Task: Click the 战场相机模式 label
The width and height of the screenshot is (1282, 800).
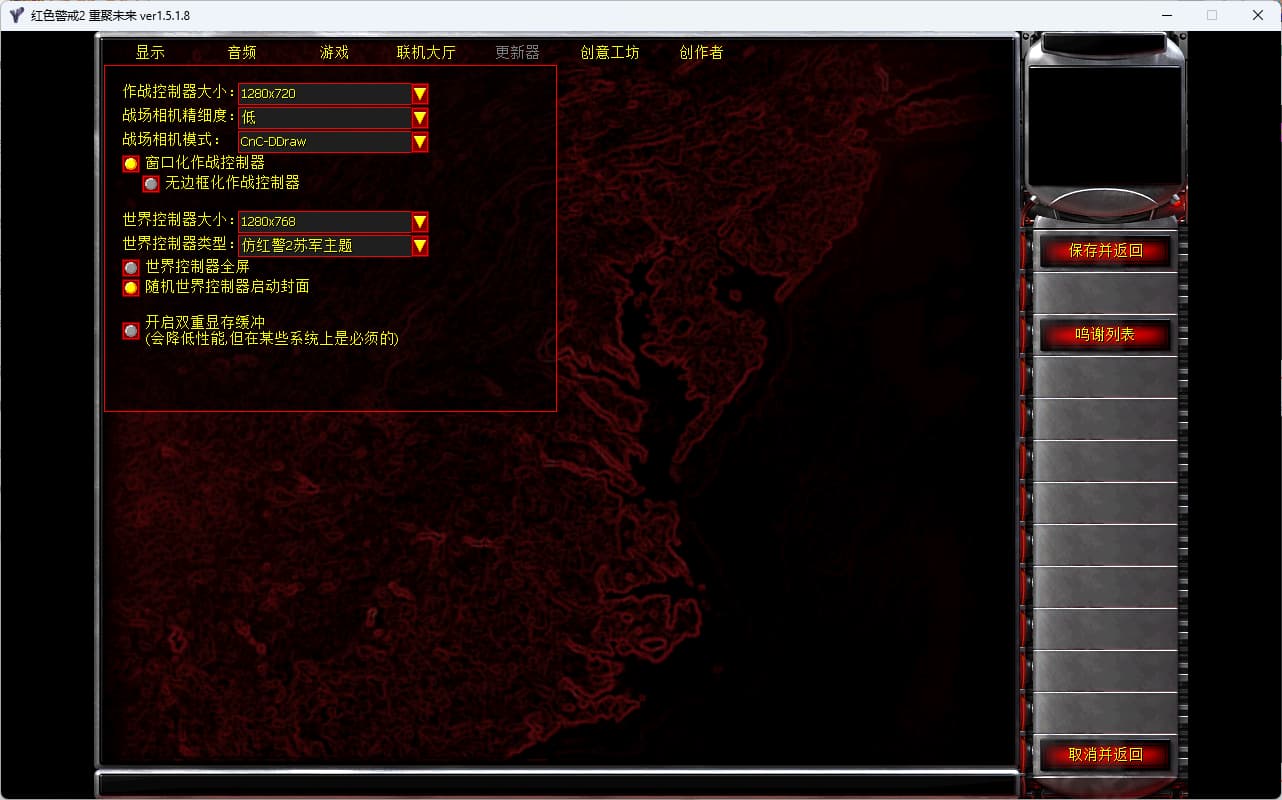Action: (172, 140)
